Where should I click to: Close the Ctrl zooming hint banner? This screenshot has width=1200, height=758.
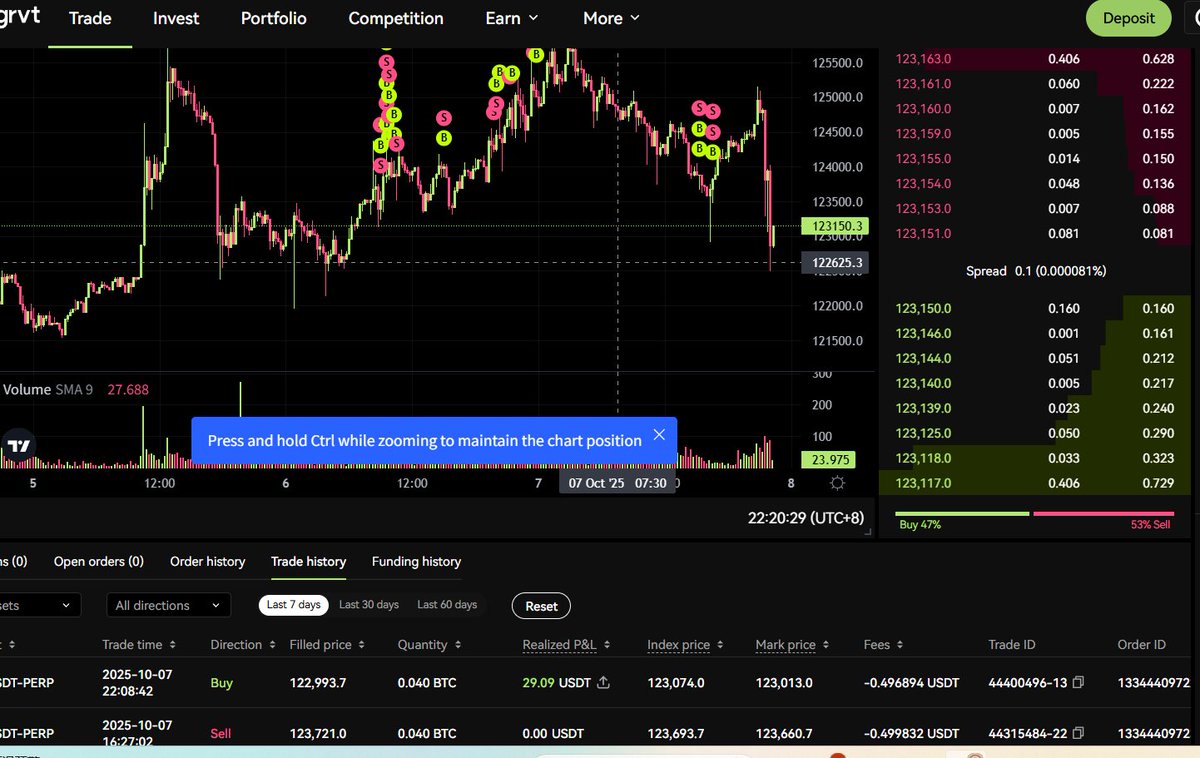coord(659,435)
